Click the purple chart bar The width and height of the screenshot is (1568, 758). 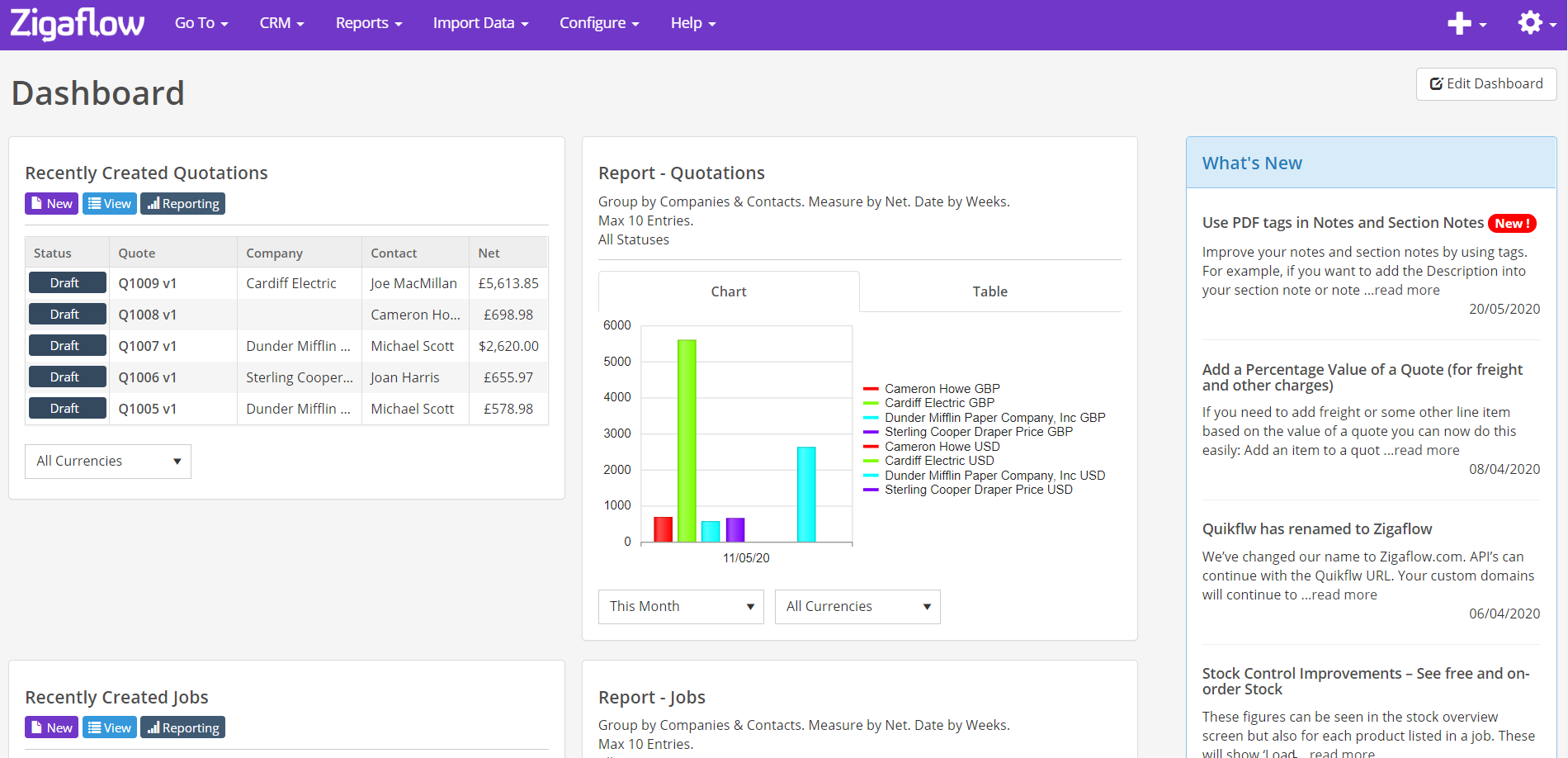pos(735,530)
